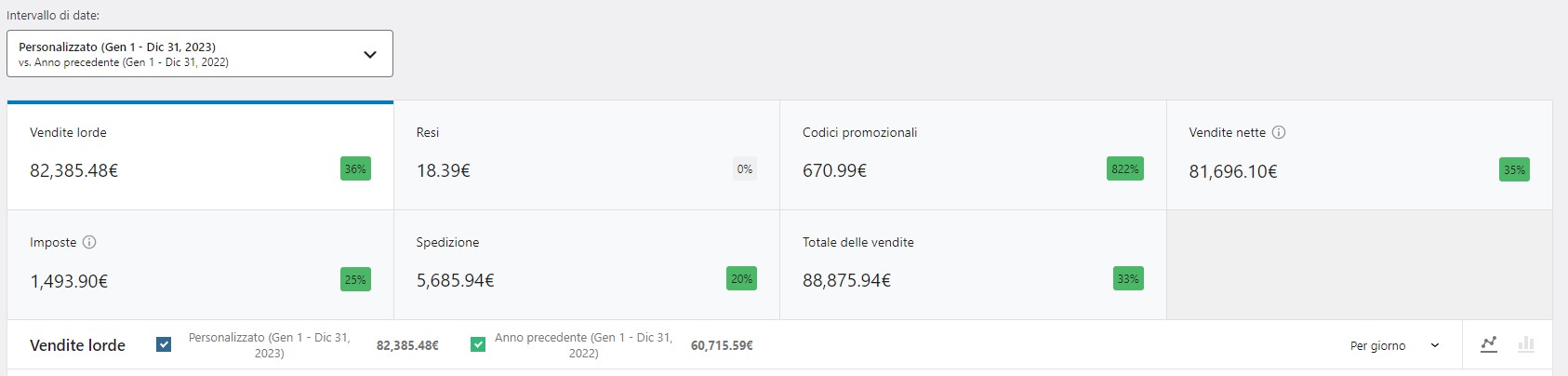Open the Per giorno interval dropdown
This screenshot has width=1568, height=376.
[1393, 345]
